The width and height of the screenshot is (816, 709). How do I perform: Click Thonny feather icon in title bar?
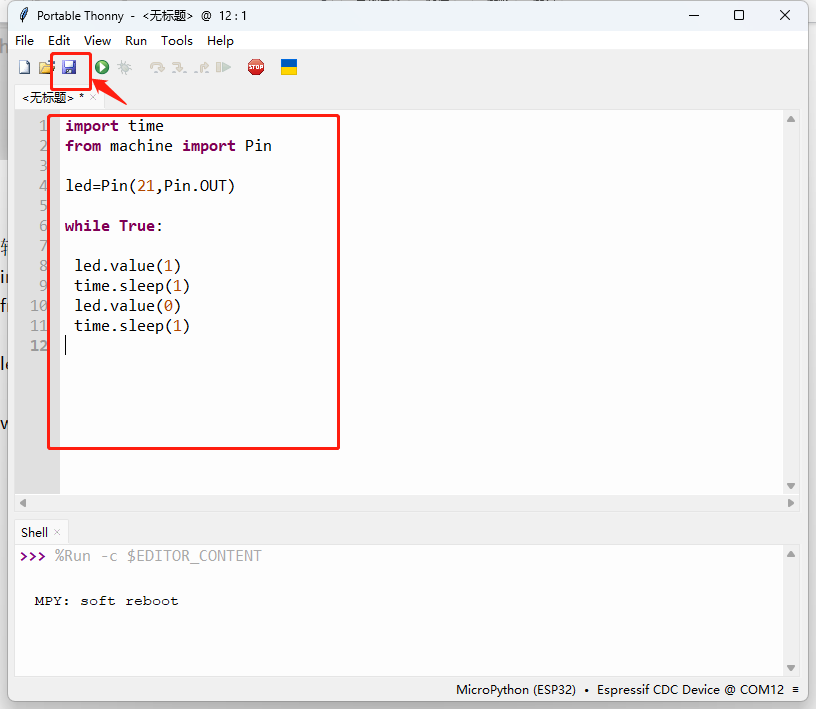point(23,15)
